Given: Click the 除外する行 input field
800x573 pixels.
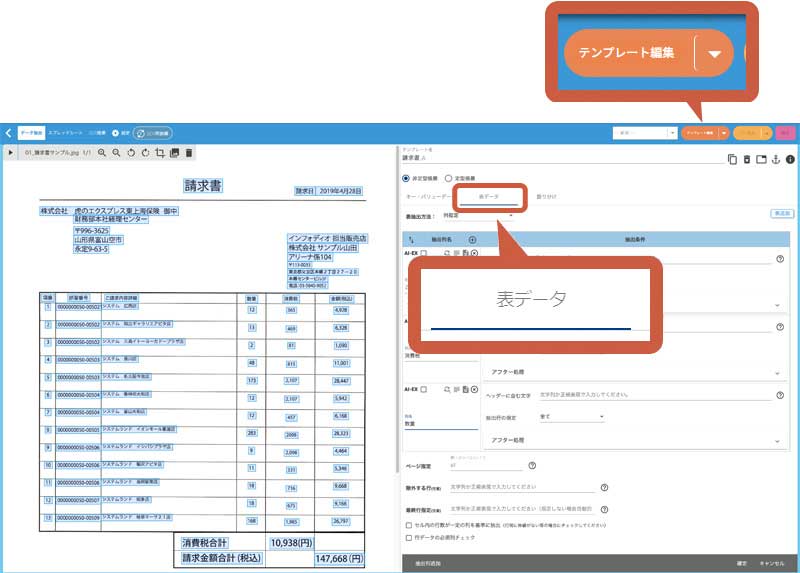Looking at the screenshot, I should coord(522,487).
